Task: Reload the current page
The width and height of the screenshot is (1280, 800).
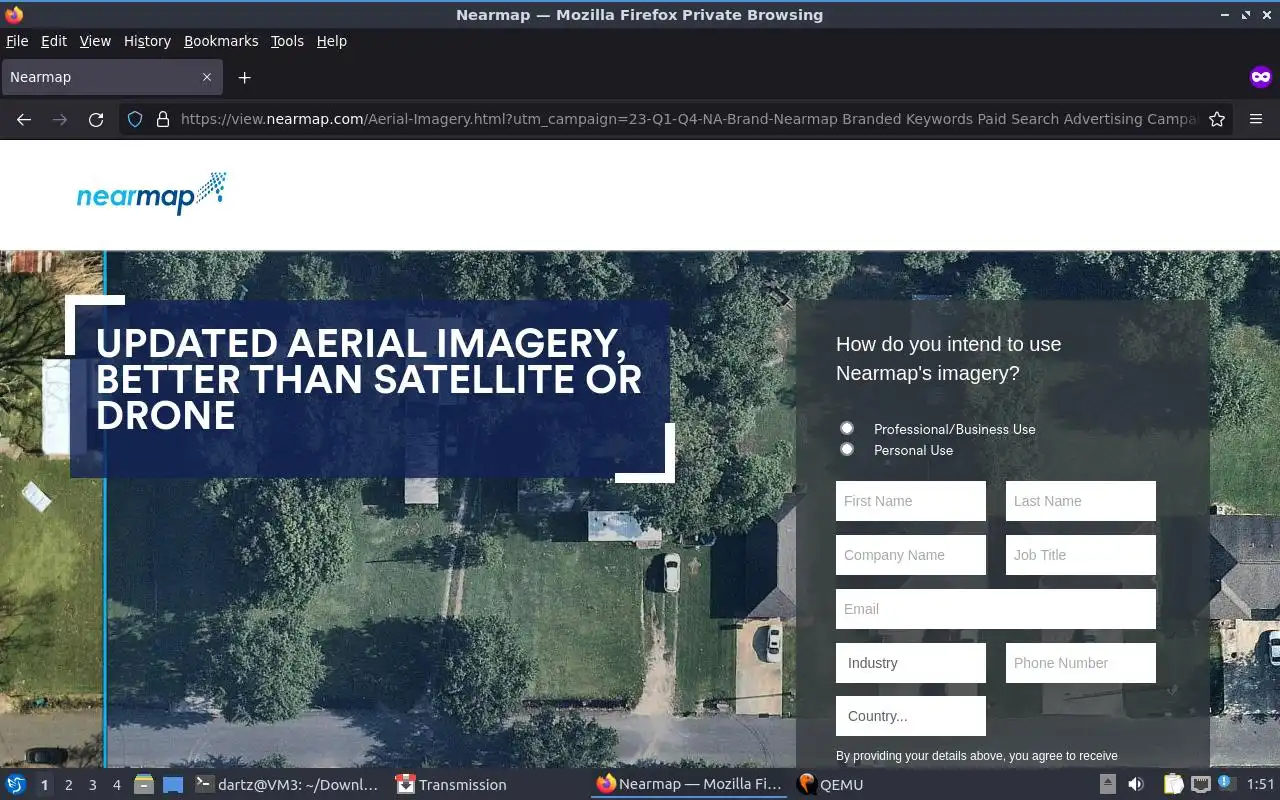Action: pyautogui.click(x=96, y=119)
